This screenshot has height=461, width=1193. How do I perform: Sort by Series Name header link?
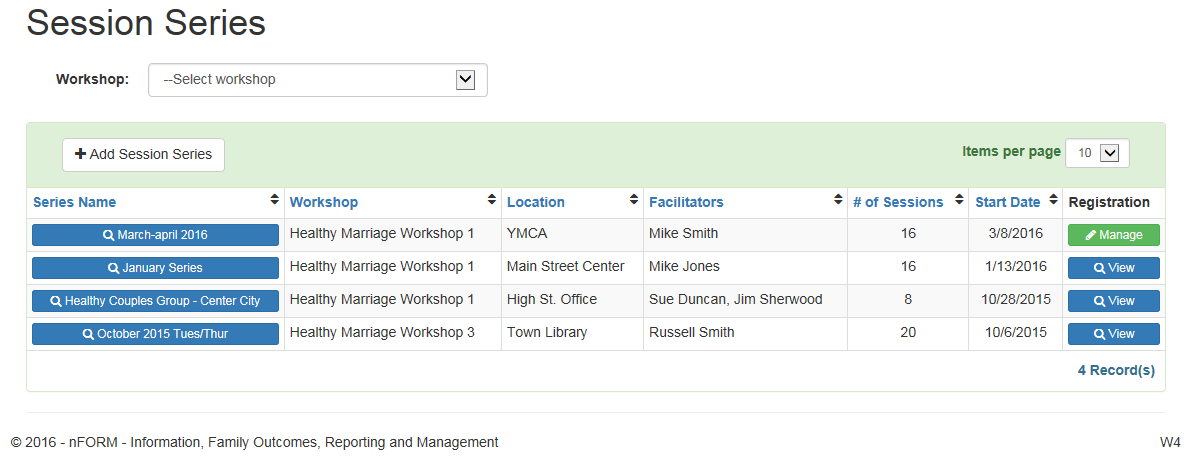tap(74, 202)
